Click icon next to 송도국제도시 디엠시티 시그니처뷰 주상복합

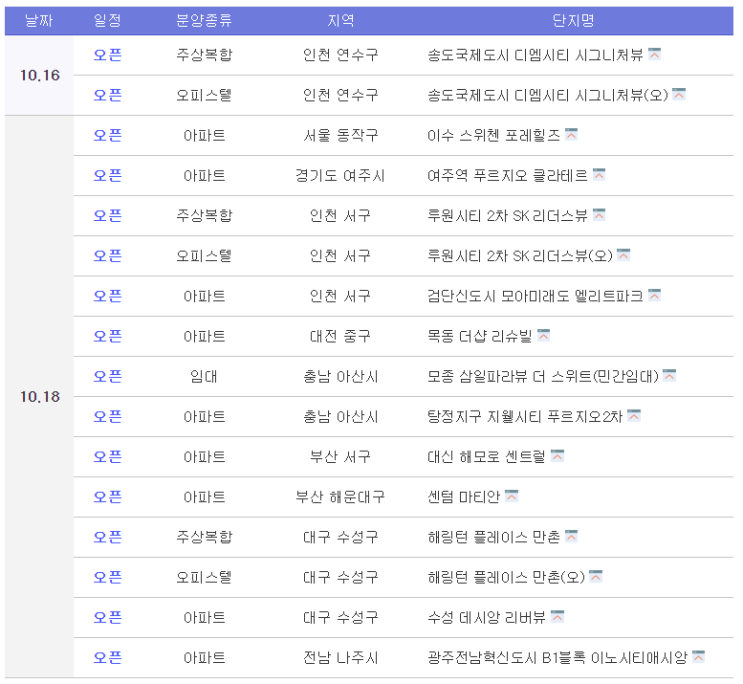(x=654, y=54)
